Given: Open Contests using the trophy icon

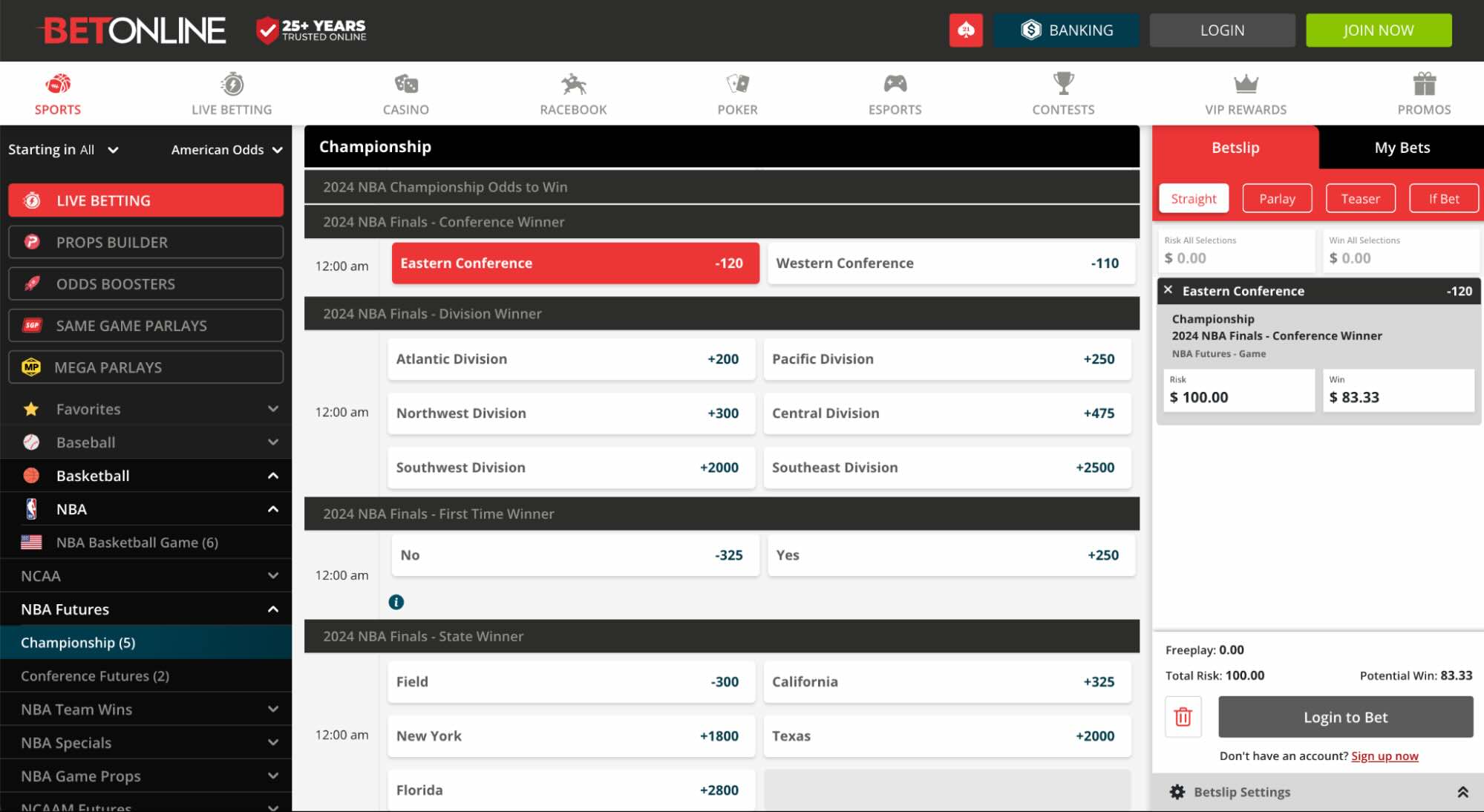Looking at the screenshot, I should (1063, 82).
